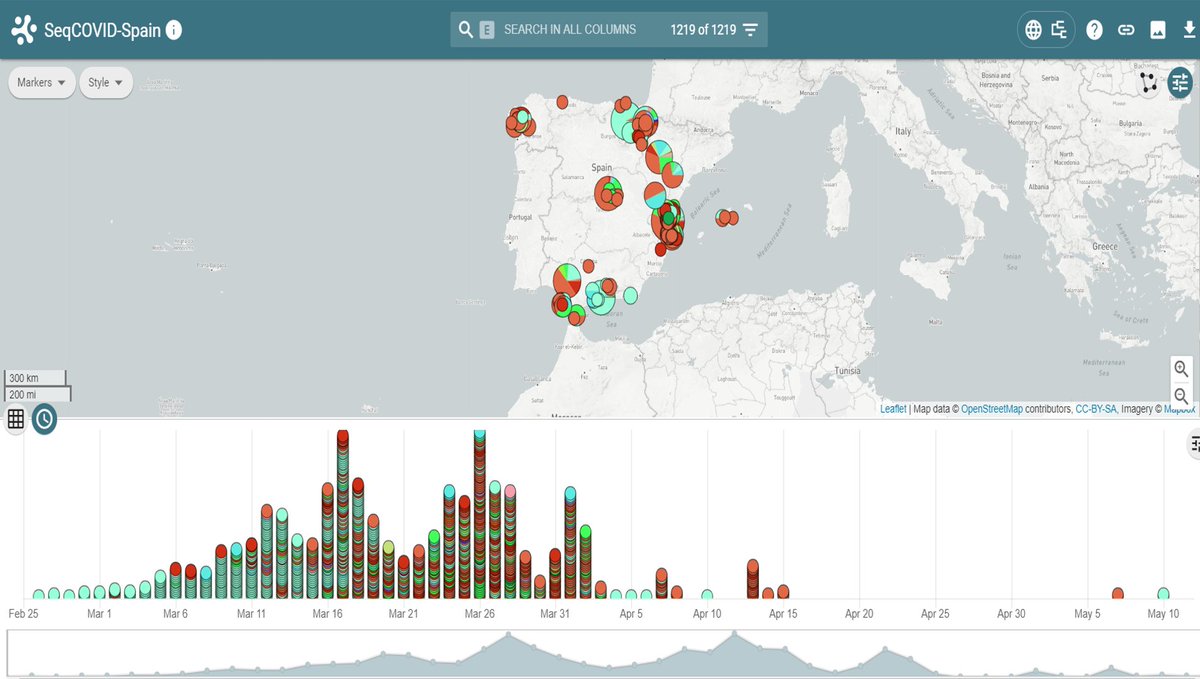Click the tall Mar 26 sample column
This screenshot has width=1200, height=679.
(479, 514)
